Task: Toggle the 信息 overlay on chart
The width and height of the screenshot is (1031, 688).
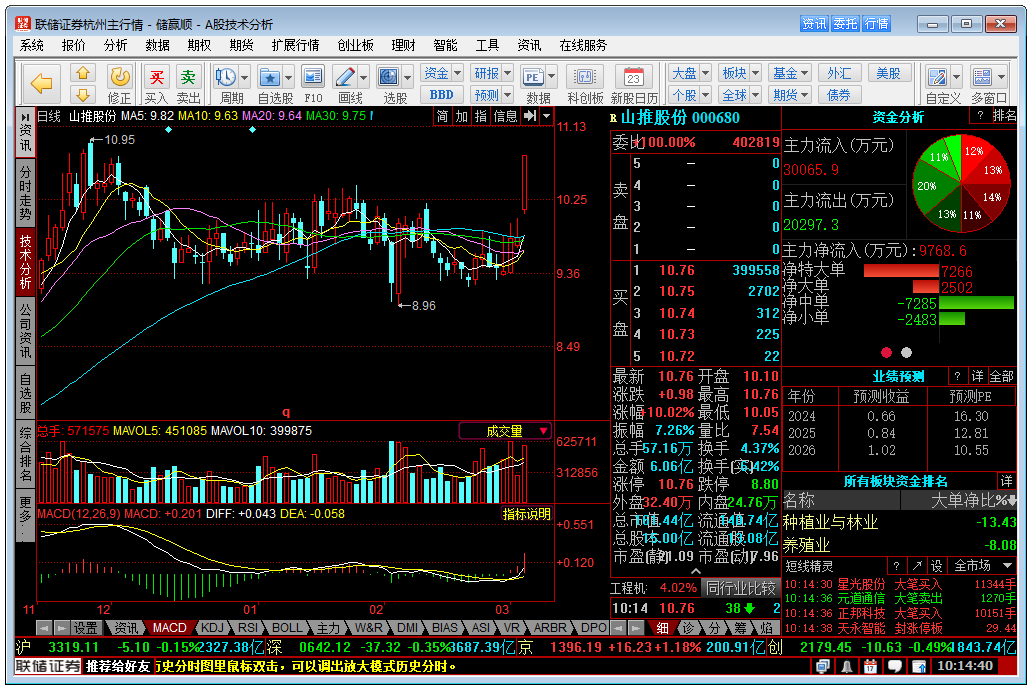Action: click(505, 116)
